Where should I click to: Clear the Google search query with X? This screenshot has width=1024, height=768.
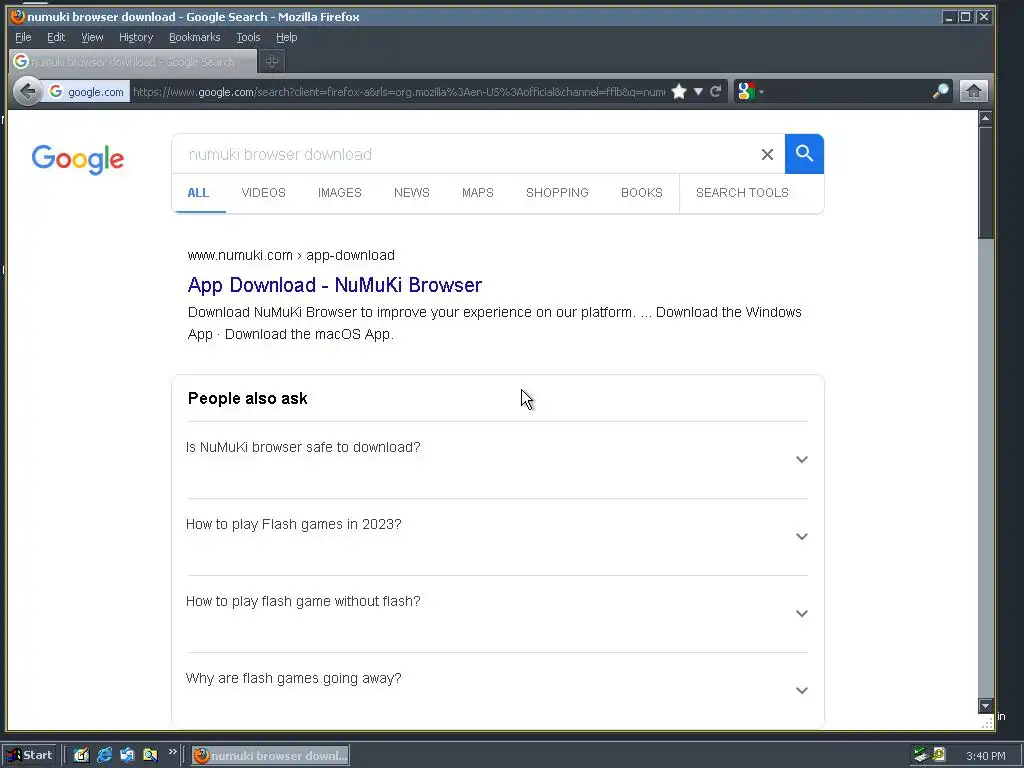coord(767,154)
